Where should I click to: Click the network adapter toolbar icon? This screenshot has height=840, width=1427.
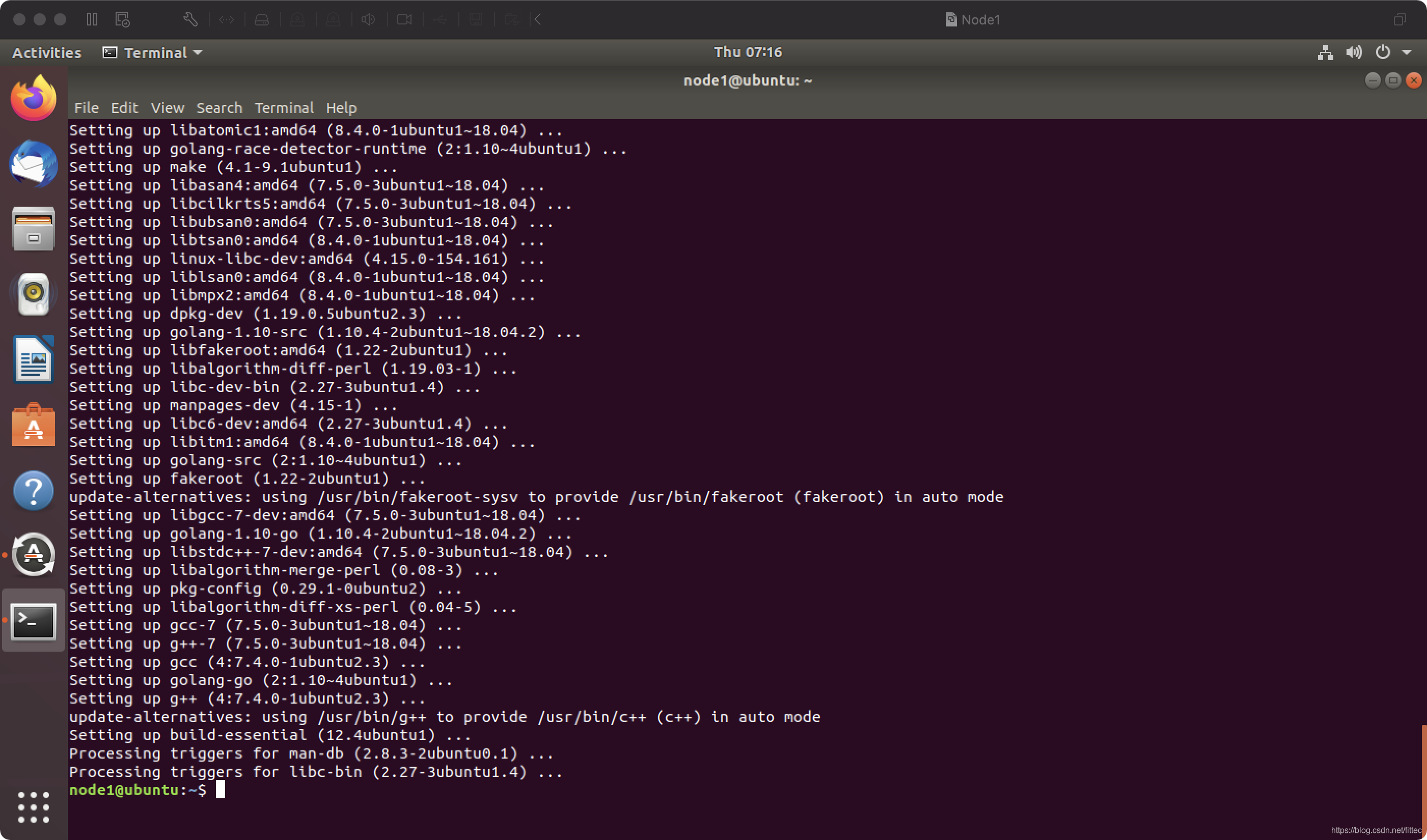point(227,20)
